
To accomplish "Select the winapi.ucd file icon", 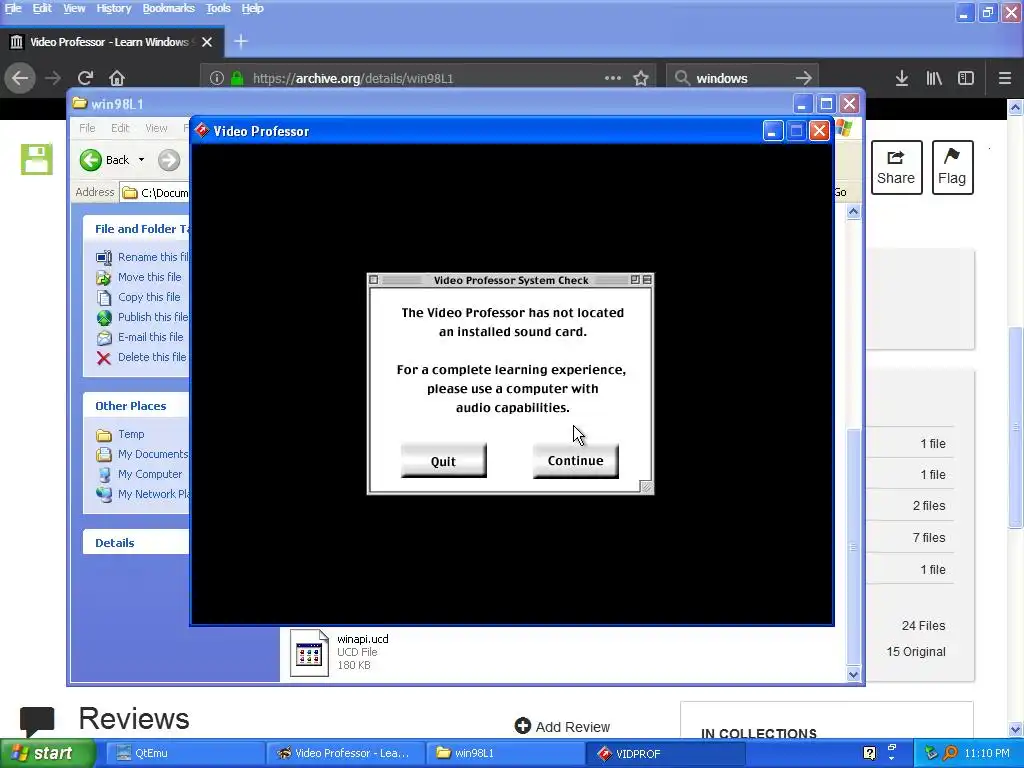I will pyautogui.click(x=309, y=652).
